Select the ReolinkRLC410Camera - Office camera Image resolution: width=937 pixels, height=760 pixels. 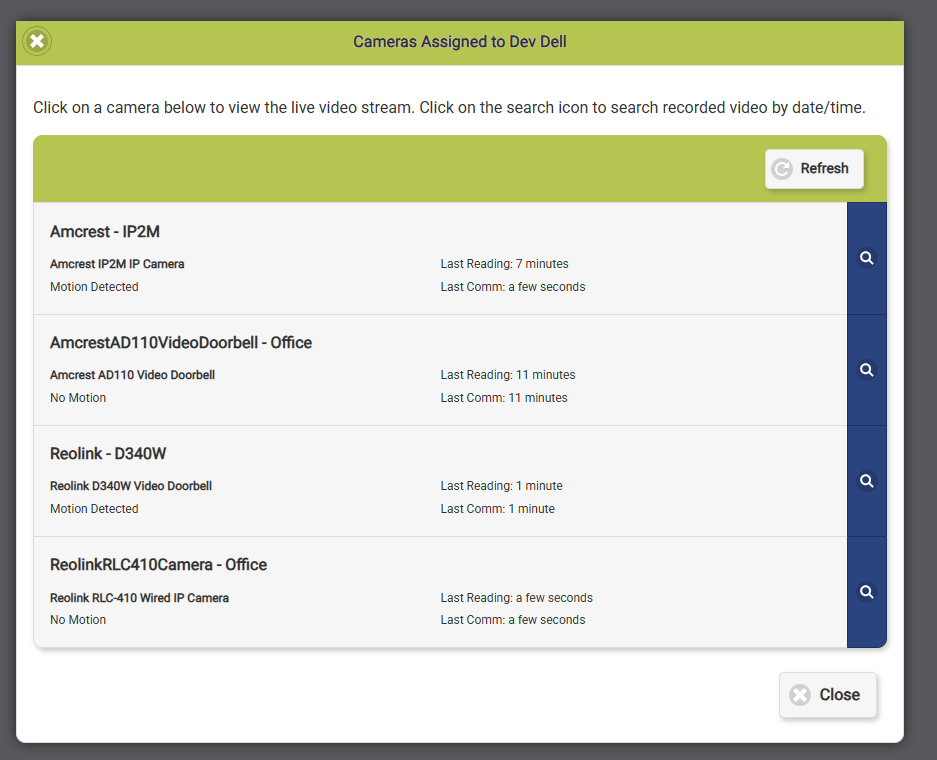tap(158, 565)
